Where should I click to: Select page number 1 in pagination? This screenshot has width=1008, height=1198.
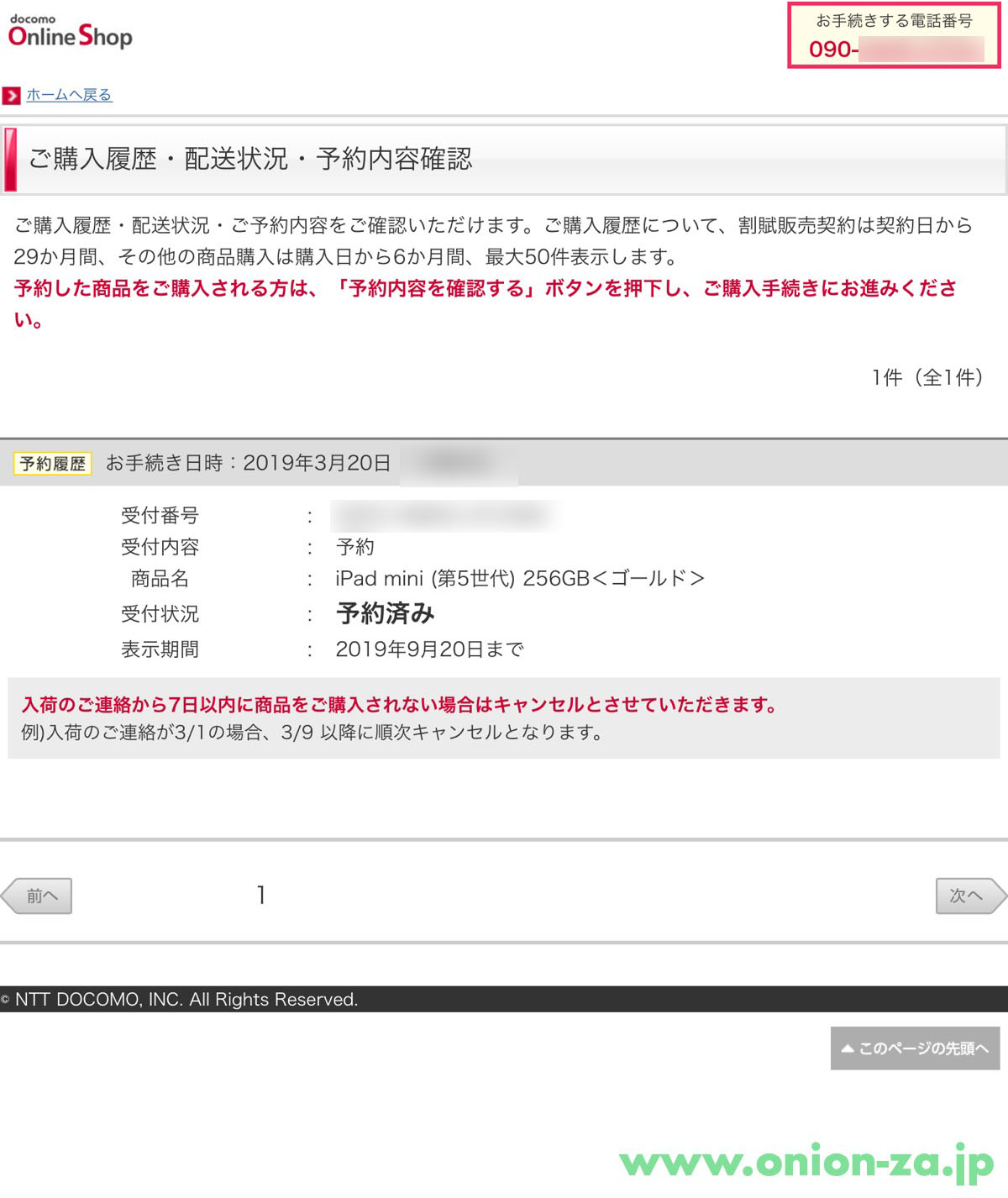click(261, 896)
